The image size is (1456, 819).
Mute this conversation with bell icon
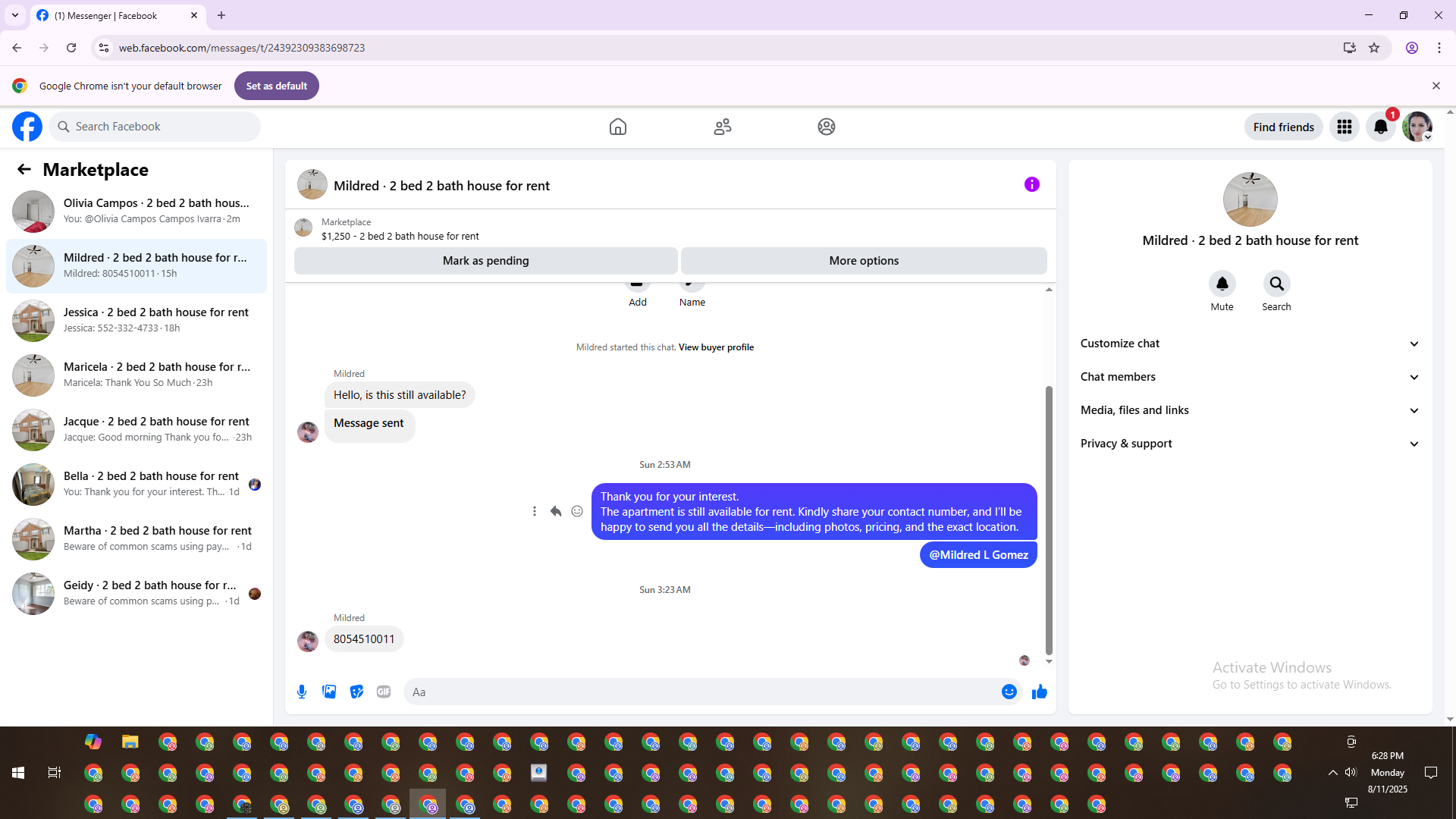1222,284
